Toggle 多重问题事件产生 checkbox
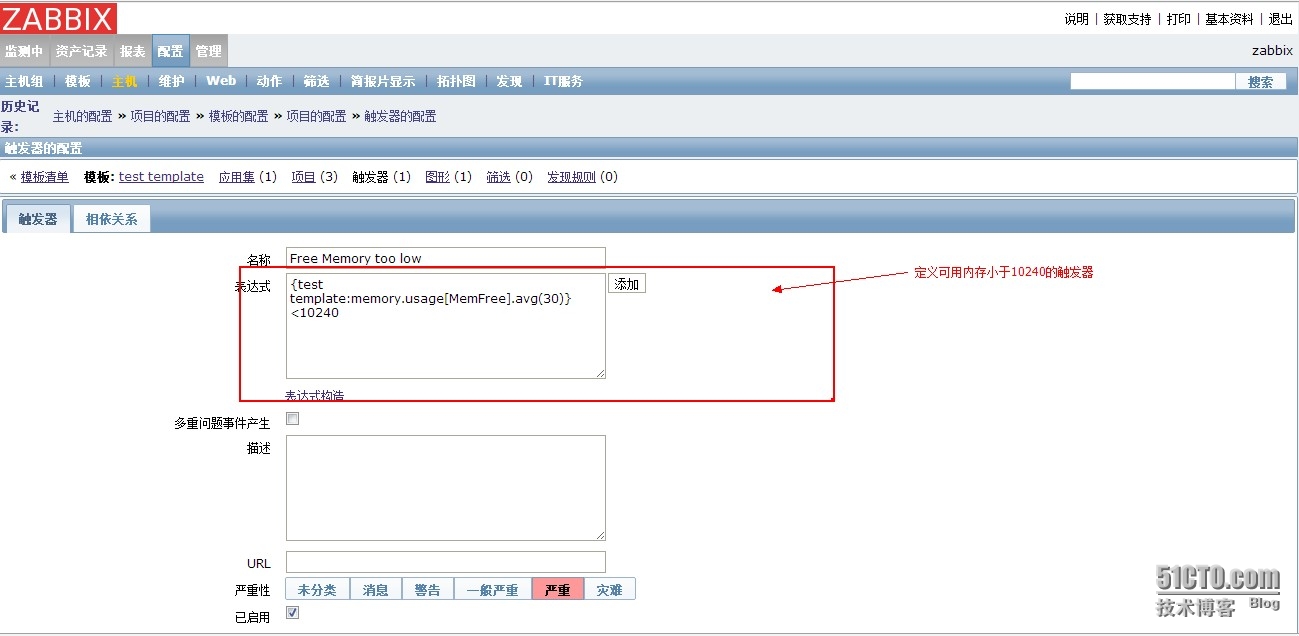Screen dimensions: 1299x636 pyautogui.click(x=293, y=419)
